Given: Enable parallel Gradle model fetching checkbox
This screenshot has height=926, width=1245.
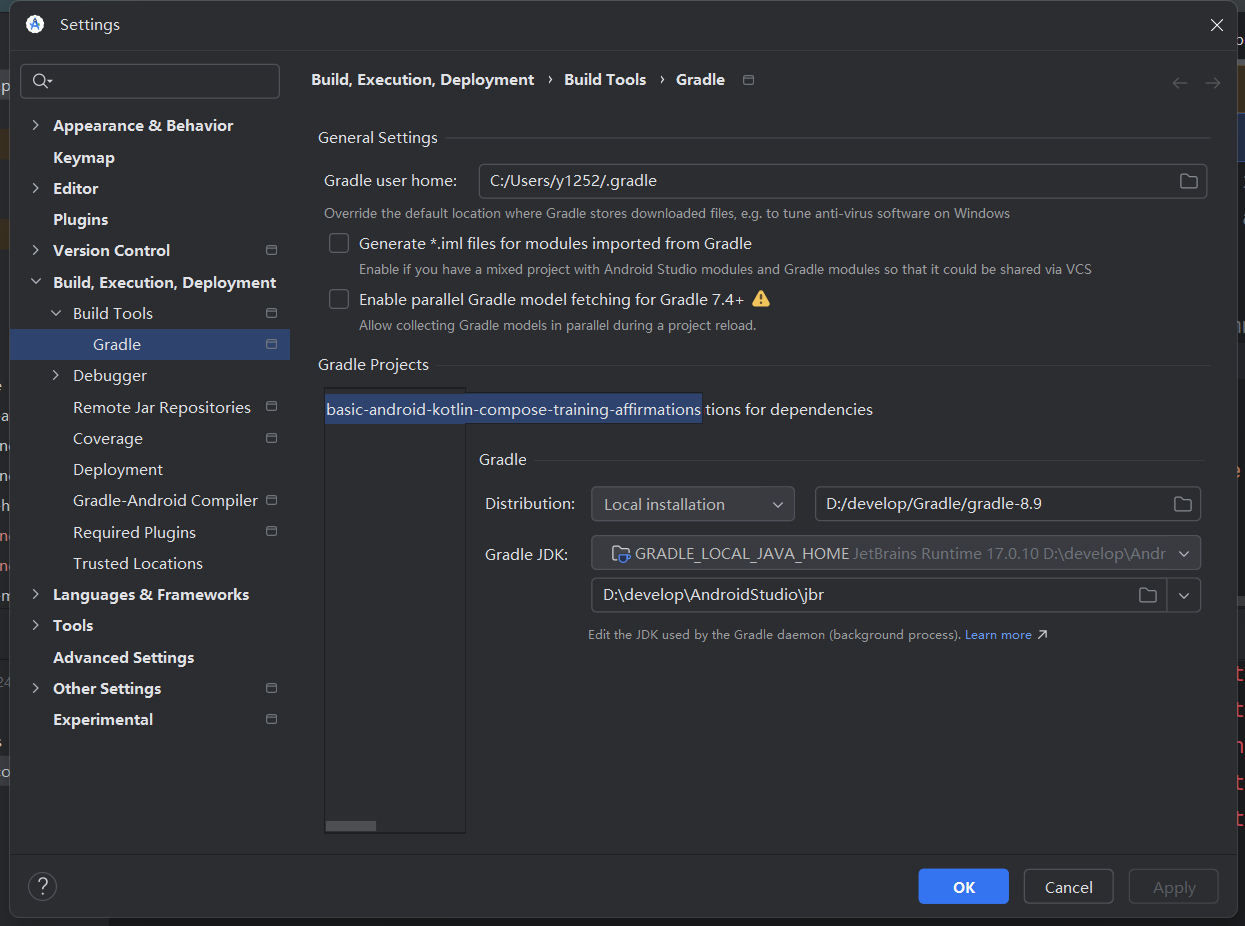Looking at the screenshot, I should 340,299.
